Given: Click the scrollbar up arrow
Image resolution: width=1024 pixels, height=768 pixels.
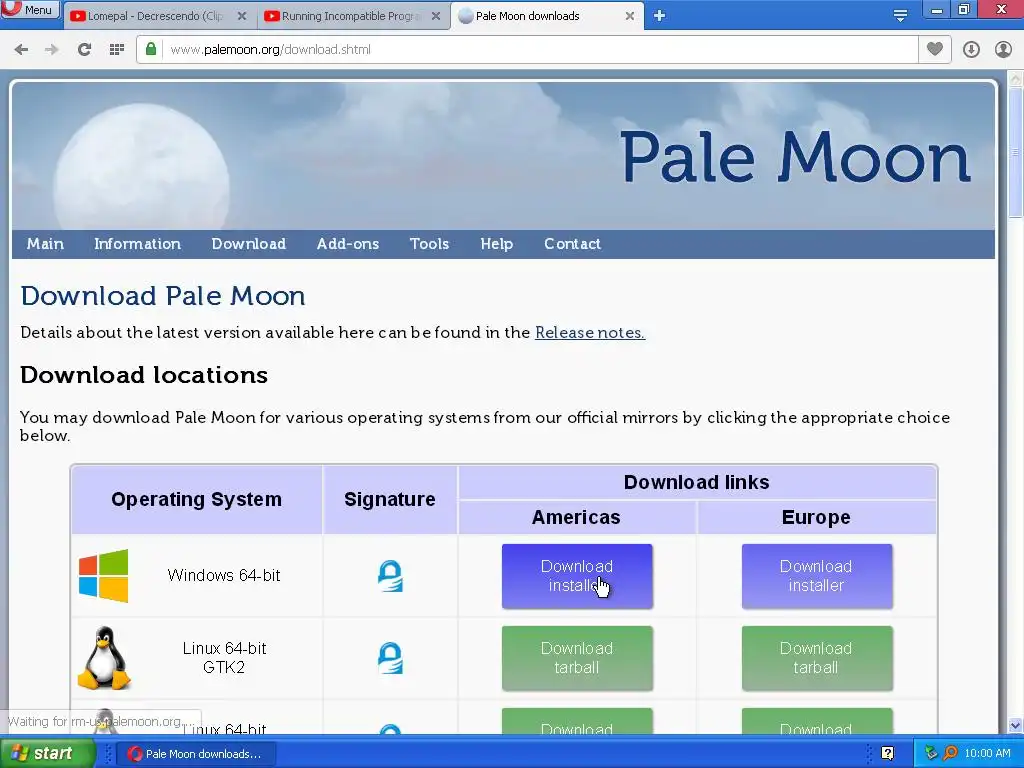Looking at the screenshot, I should (1016, 79).
